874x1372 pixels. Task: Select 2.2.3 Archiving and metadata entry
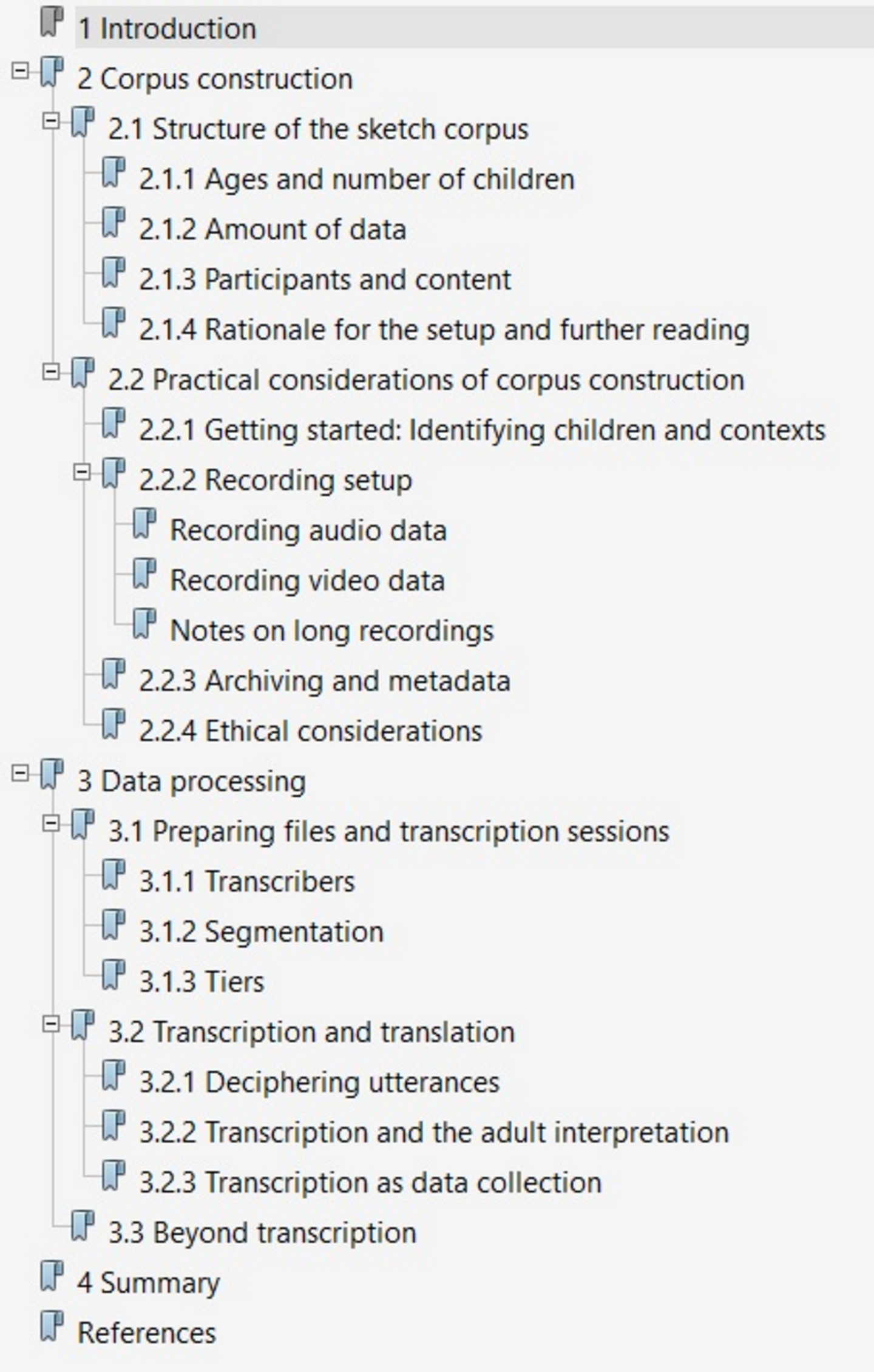click(325, 681)
